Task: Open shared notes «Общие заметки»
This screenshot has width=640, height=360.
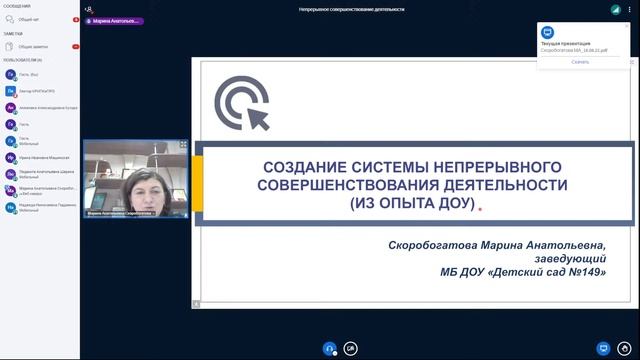Action: 40,47
